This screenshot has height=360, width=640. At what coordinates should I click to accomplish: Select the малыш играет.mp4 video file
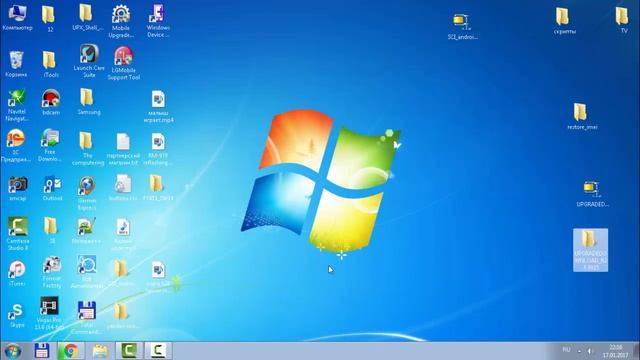(158, 107)
